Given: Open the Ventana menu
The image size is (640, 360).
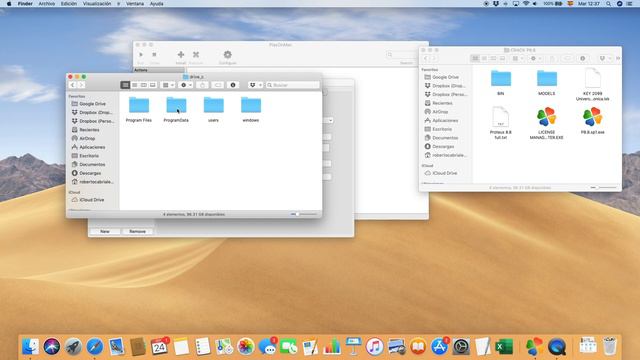Looking at the screenshot, I should click(135, 4).
